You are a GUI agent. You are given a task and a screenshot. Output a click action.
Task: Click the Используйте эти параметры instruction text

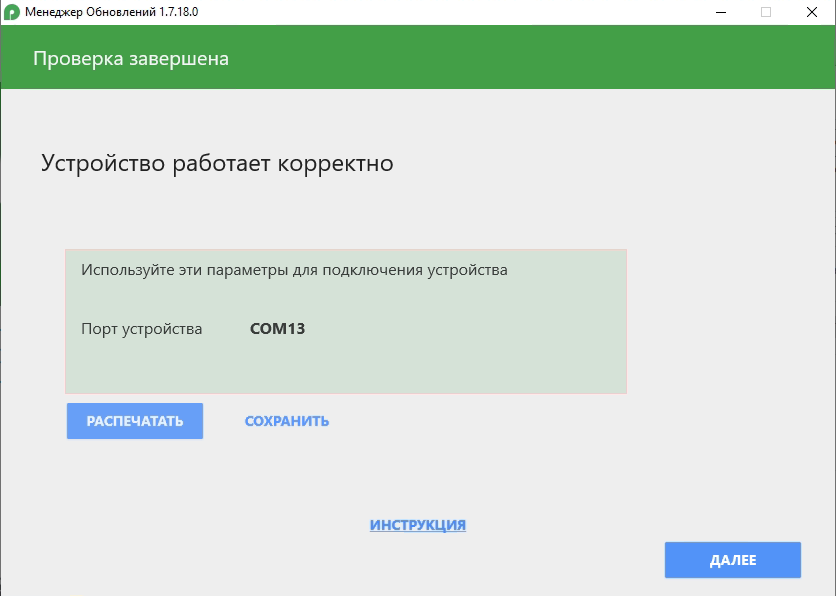[294, 270]
